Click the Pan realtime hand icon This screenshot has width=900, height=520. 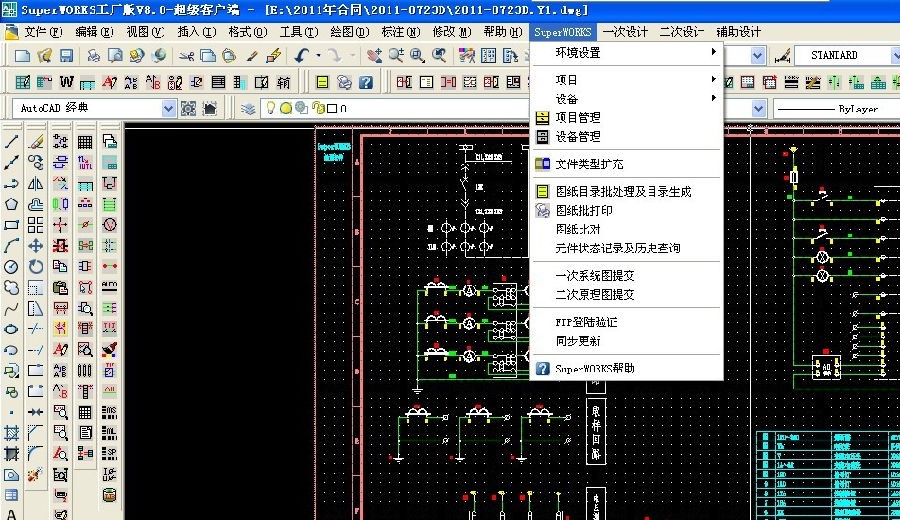(x=373, y=56)
